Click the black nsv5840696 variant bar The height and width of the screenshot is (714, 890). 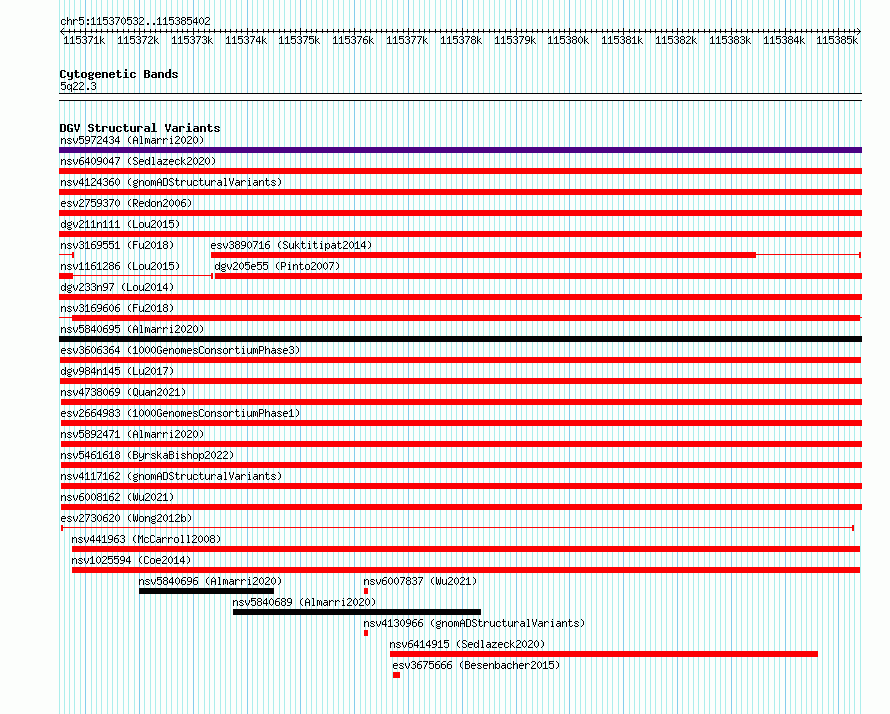tap(207, 591)
